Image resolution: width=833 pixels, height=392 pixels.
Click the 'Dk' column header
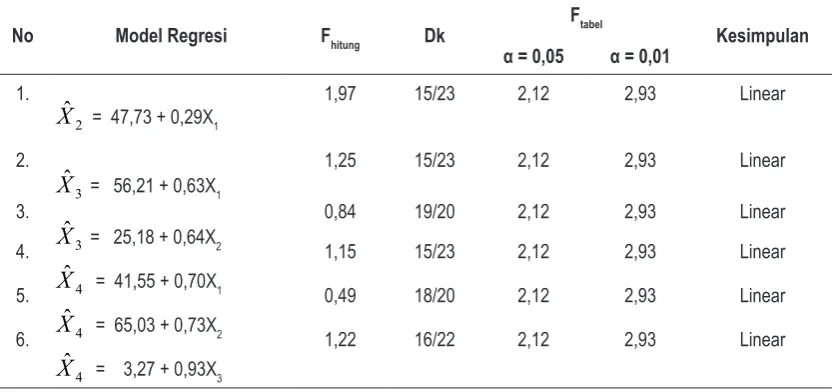(435, 36)
